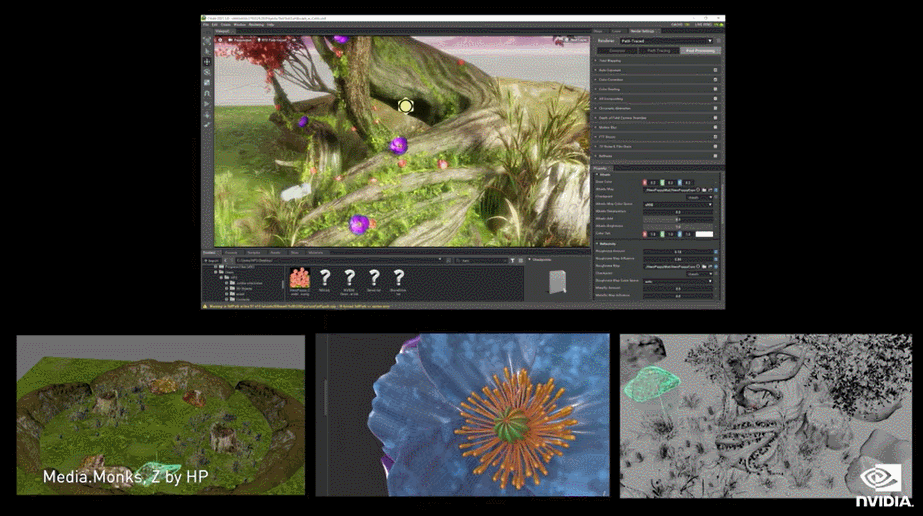Select the Move tool in left toolbar
Viewport: 923px width, 516px height.
point(207,62)
